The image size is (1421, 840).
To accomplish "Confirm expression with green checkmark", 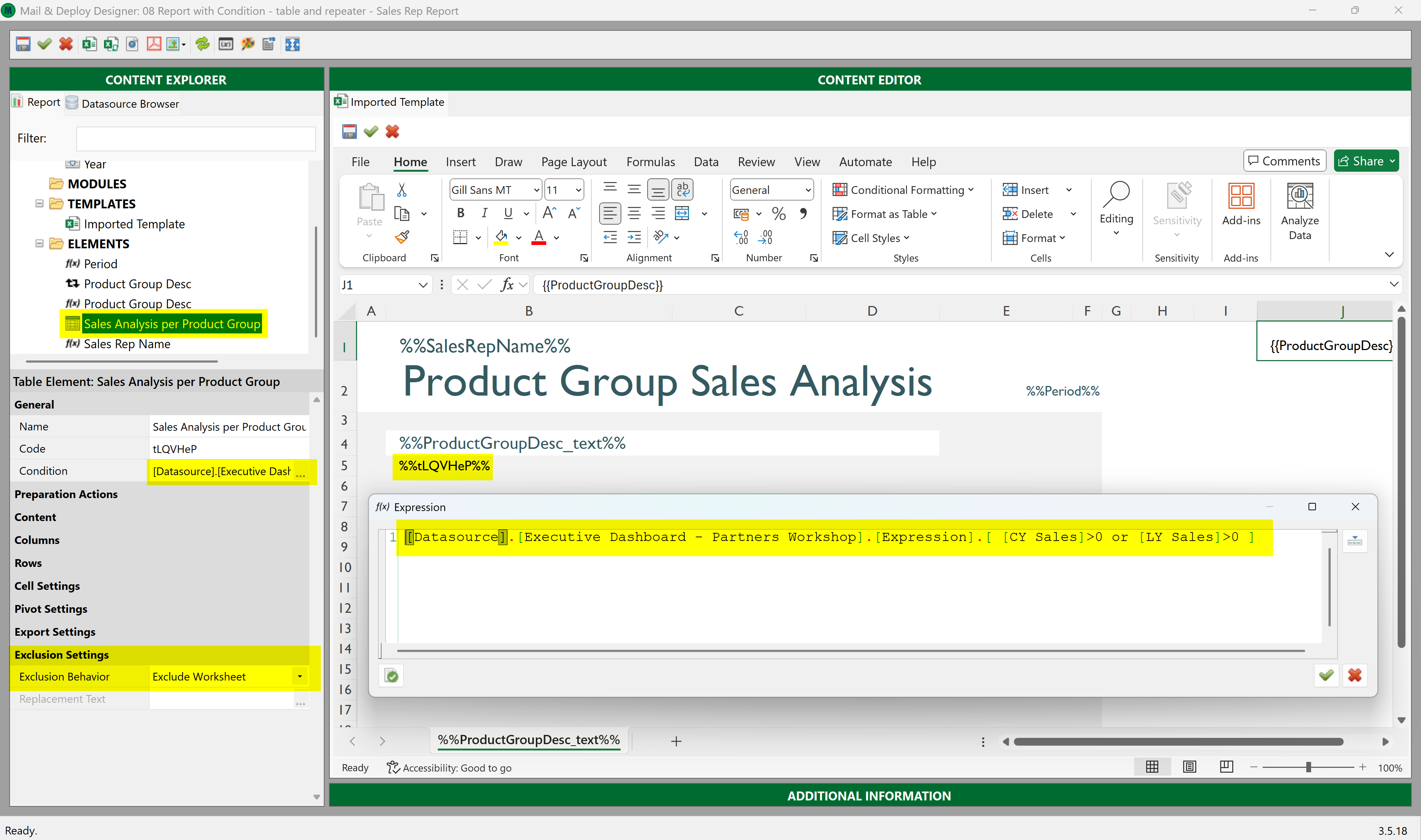I will (1326, 675).
